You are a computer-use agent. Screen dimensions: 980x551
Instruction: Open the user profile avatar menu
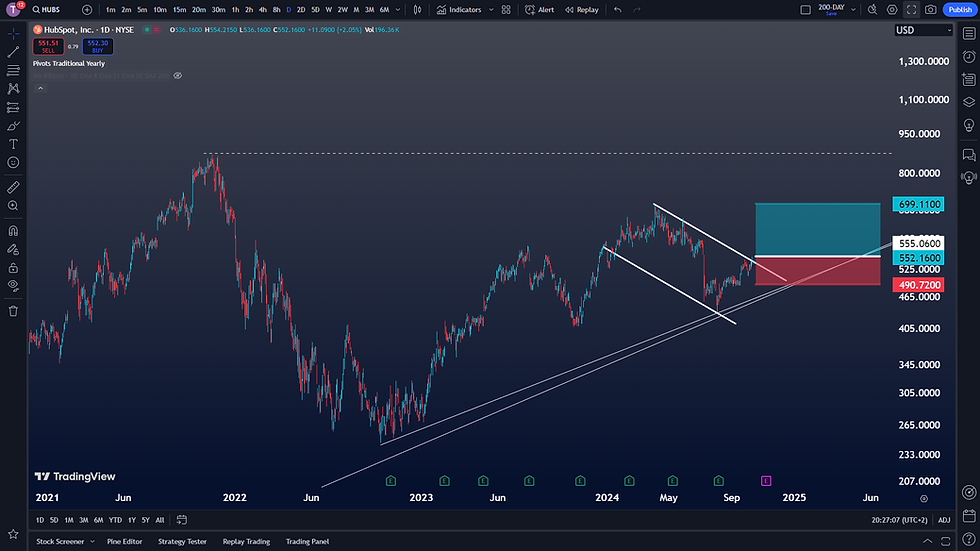point(13,9)
